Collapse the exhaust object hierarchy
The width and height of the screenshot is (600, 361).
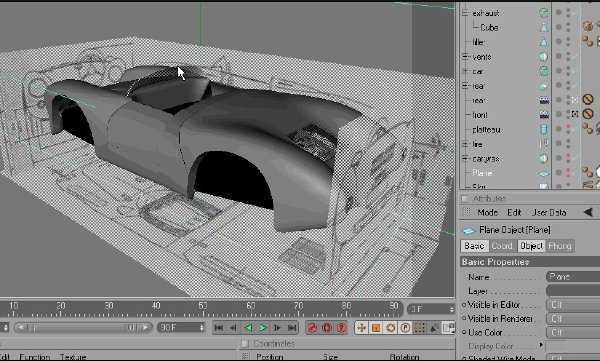tap(465, 13)
